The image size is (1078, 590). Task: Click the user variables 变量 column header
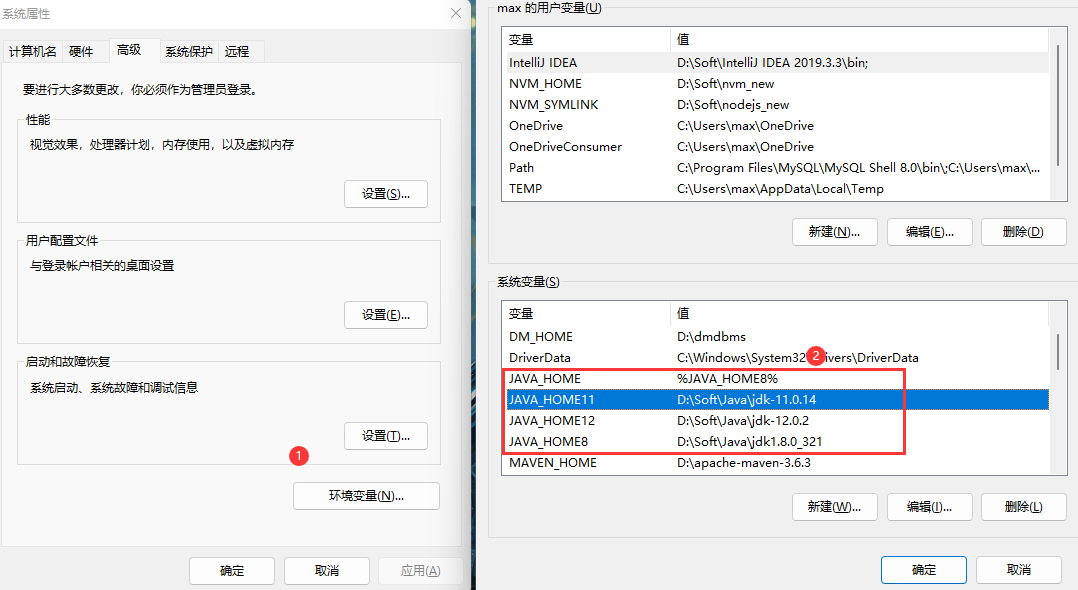[x=586, y=40]
